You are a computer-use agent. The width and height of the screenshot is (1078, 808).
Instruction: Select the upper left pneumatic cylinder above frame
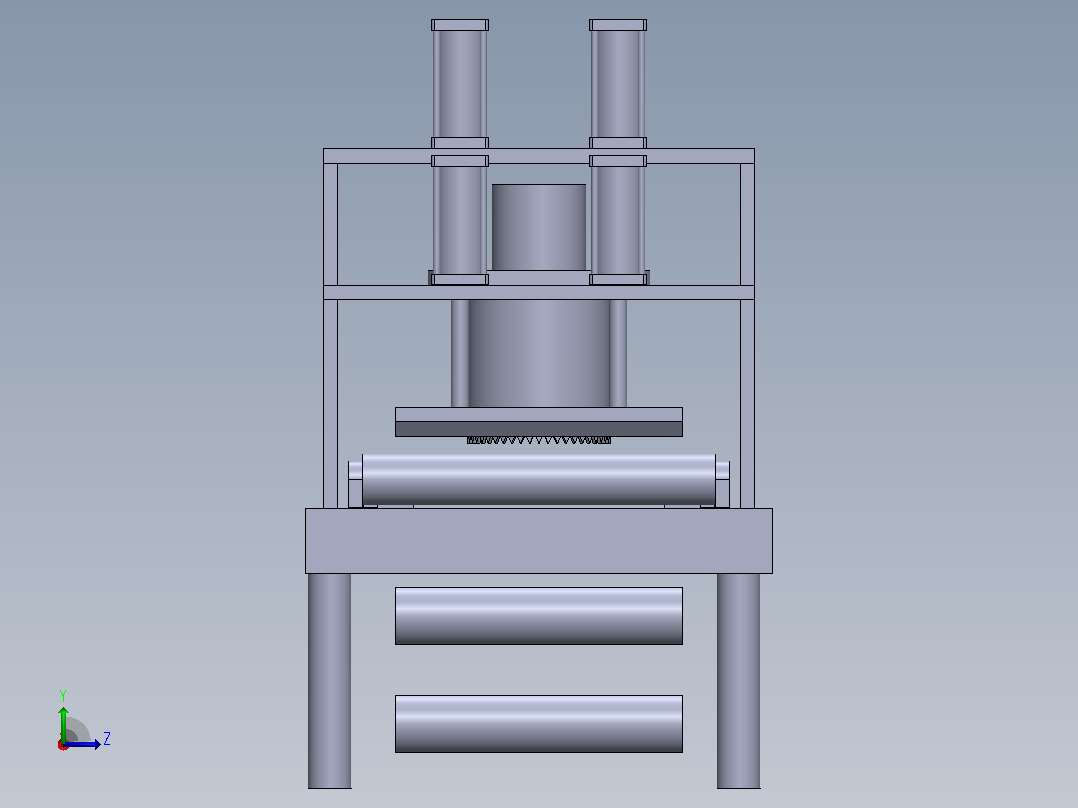(x=460, y=84)
